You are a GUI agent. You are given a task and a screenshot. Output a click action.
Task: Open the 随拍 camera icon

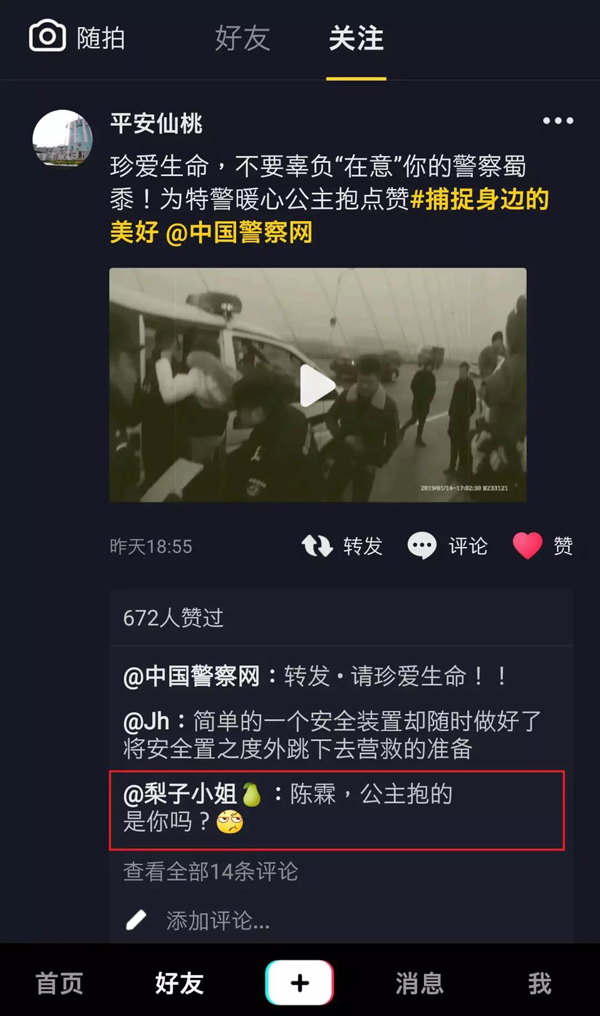click(x=47, y=36)
